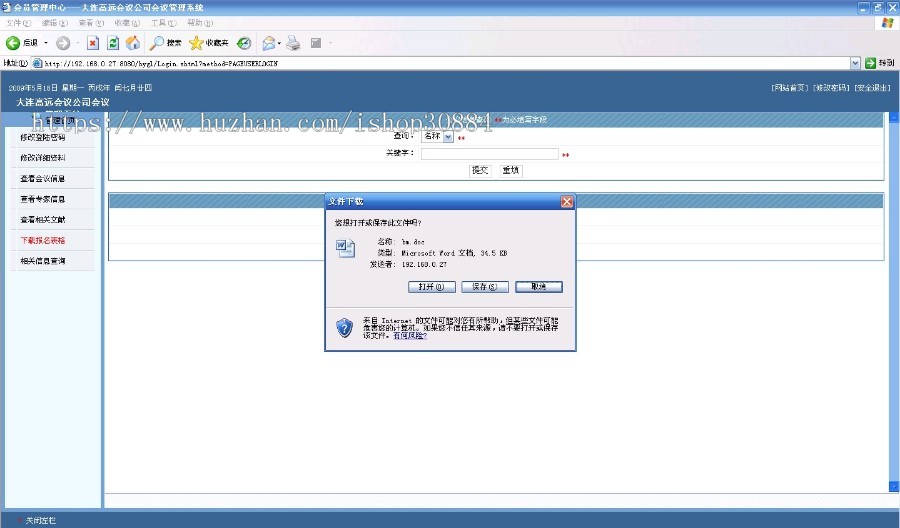The image size is (900, 528).
Task: Open the 帮助 menu
Action: point(200,23)
